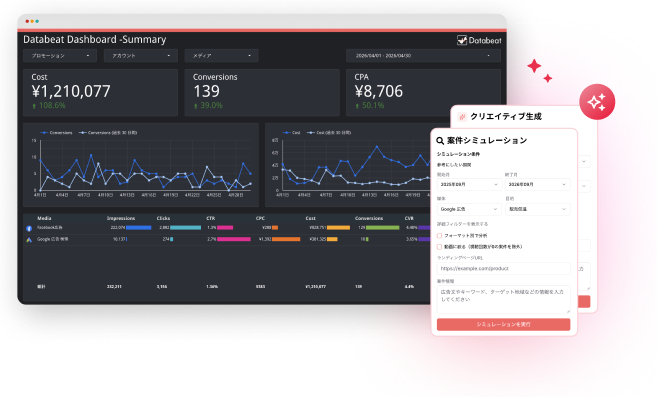Click the Cost (過去 30 日間) legend entry
The width and height of the screenshot is (657, 397).
(x=329, y=132)
